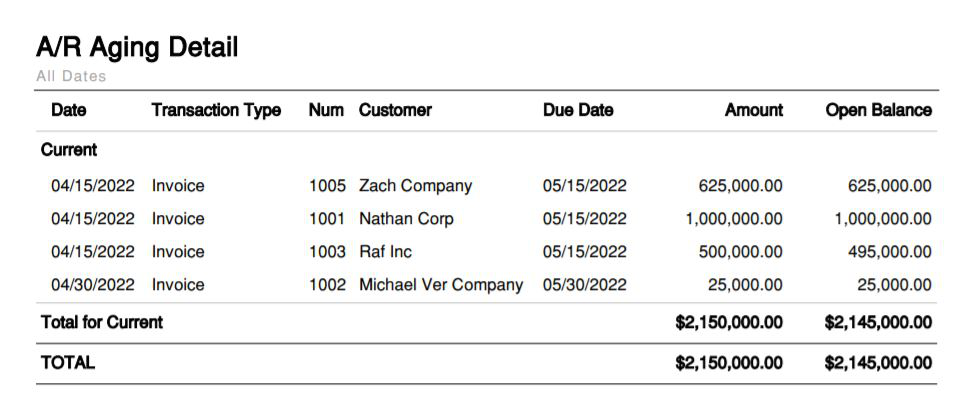Click the Date column header
The height and width of the screenshot is (415, 965).
click(68, 110)
